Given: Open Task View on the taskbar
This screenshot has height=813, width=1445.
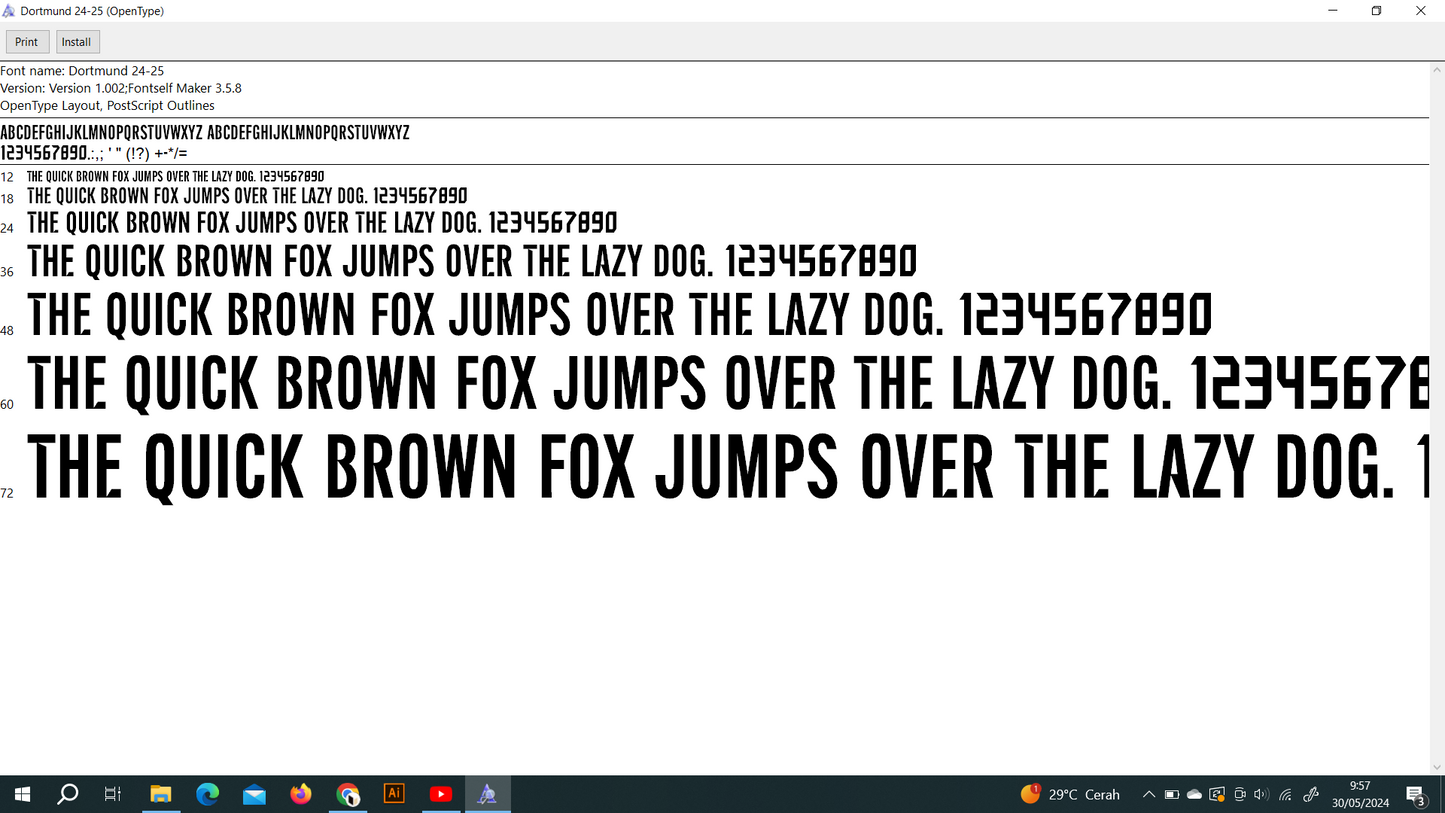Looking at the screenshot, I should (113, 794).
